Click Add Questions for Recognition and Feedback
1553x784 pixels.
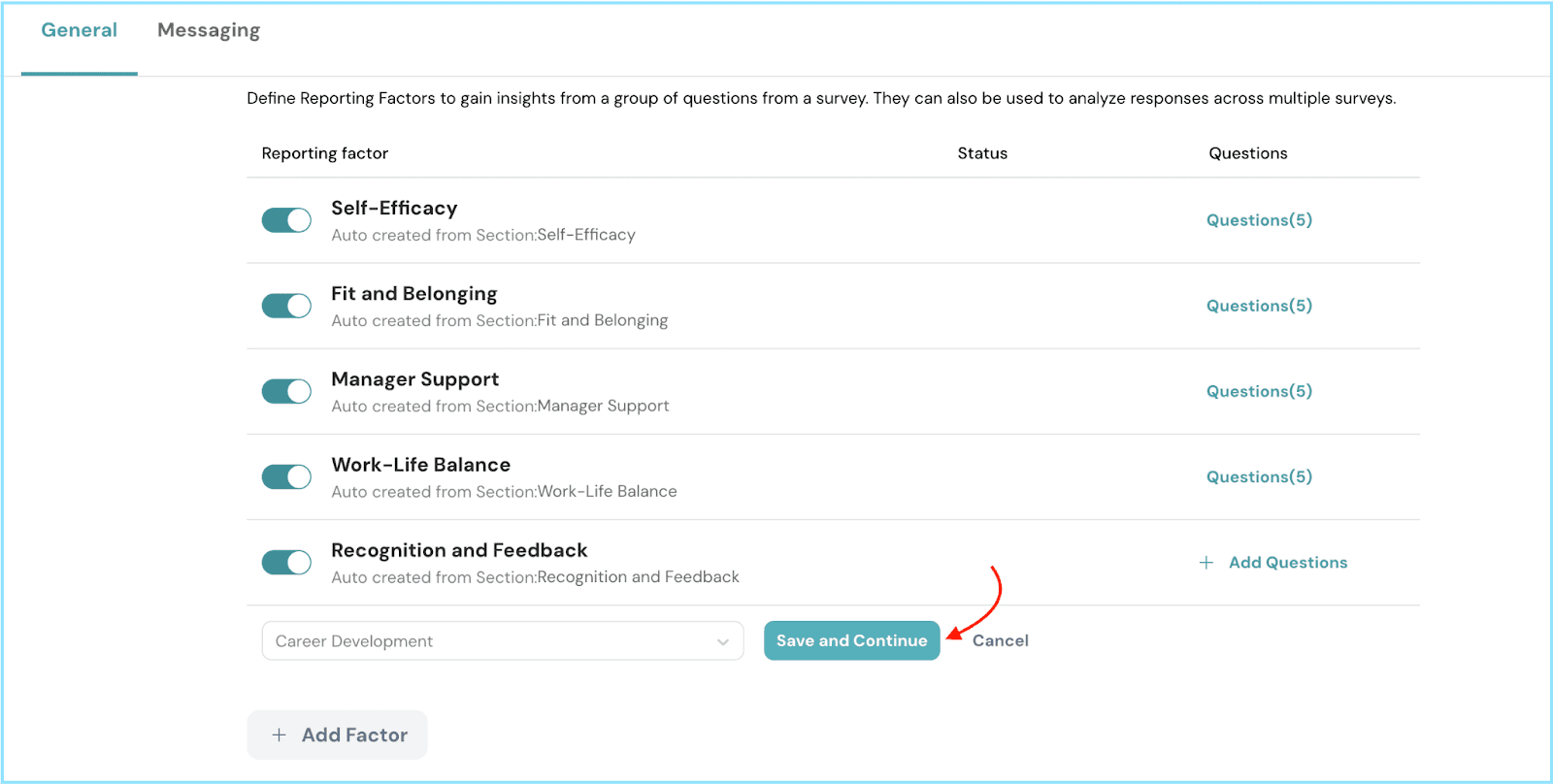1287,563
